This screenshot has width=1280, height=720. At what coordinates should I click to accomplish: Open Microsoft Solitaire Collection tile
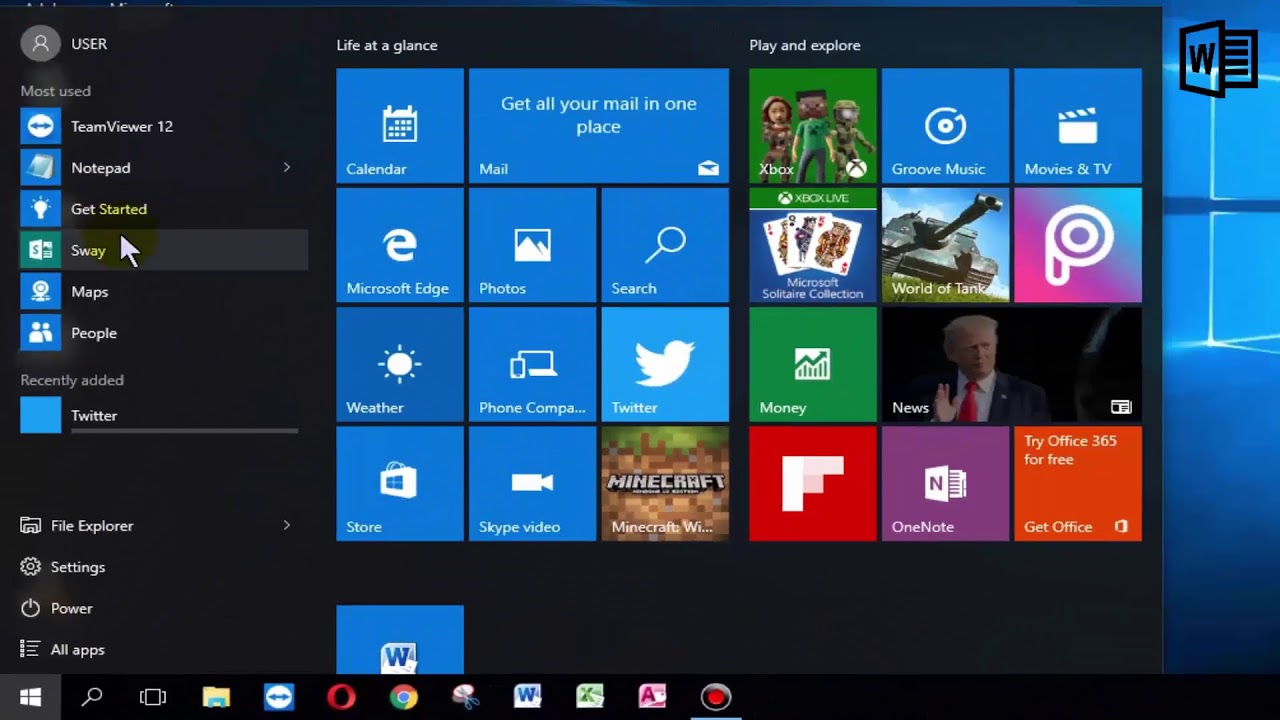(x=813, y=245)
